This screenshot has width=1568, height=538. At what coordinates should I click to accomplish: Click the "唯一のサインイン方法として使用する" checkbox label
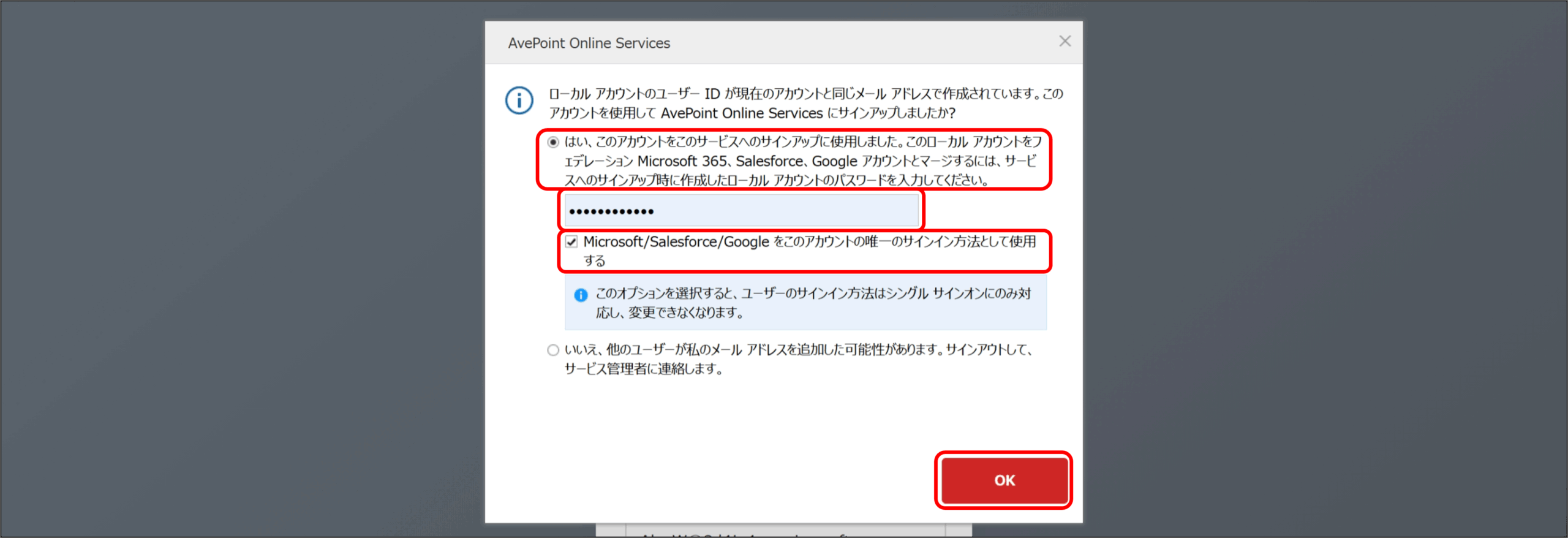pyautogui.click(x=809, y=242)
